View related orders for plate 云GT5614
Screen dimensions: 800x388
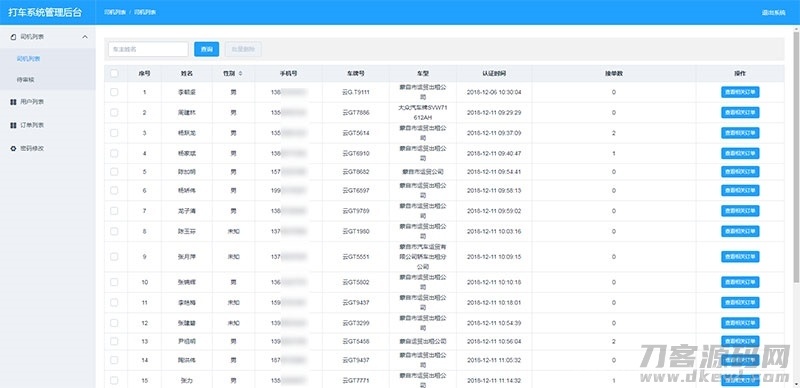[x=740, y=133]
